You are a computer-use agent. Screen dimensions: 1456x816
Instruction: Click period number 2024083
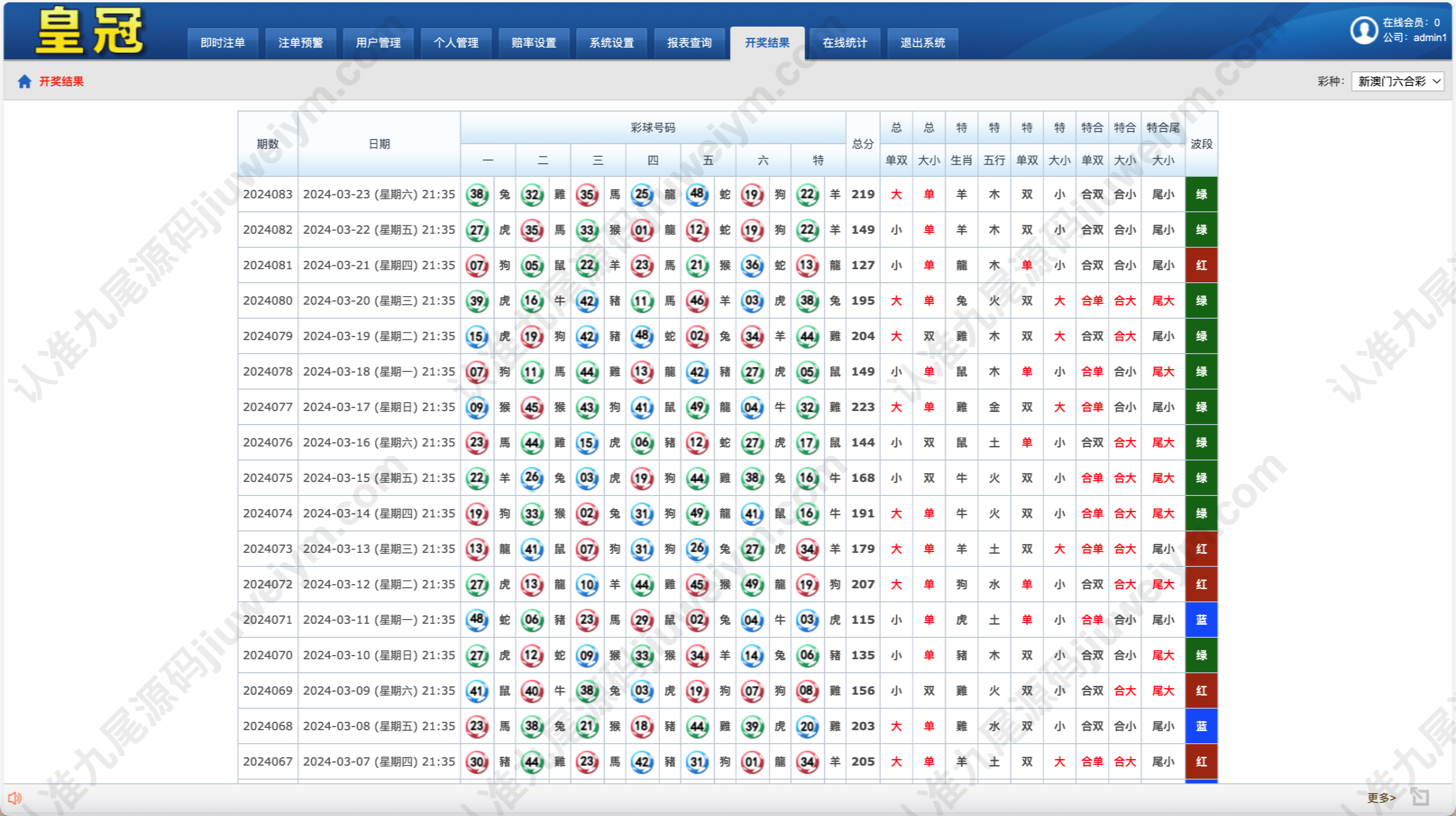[x=268, y=195]
